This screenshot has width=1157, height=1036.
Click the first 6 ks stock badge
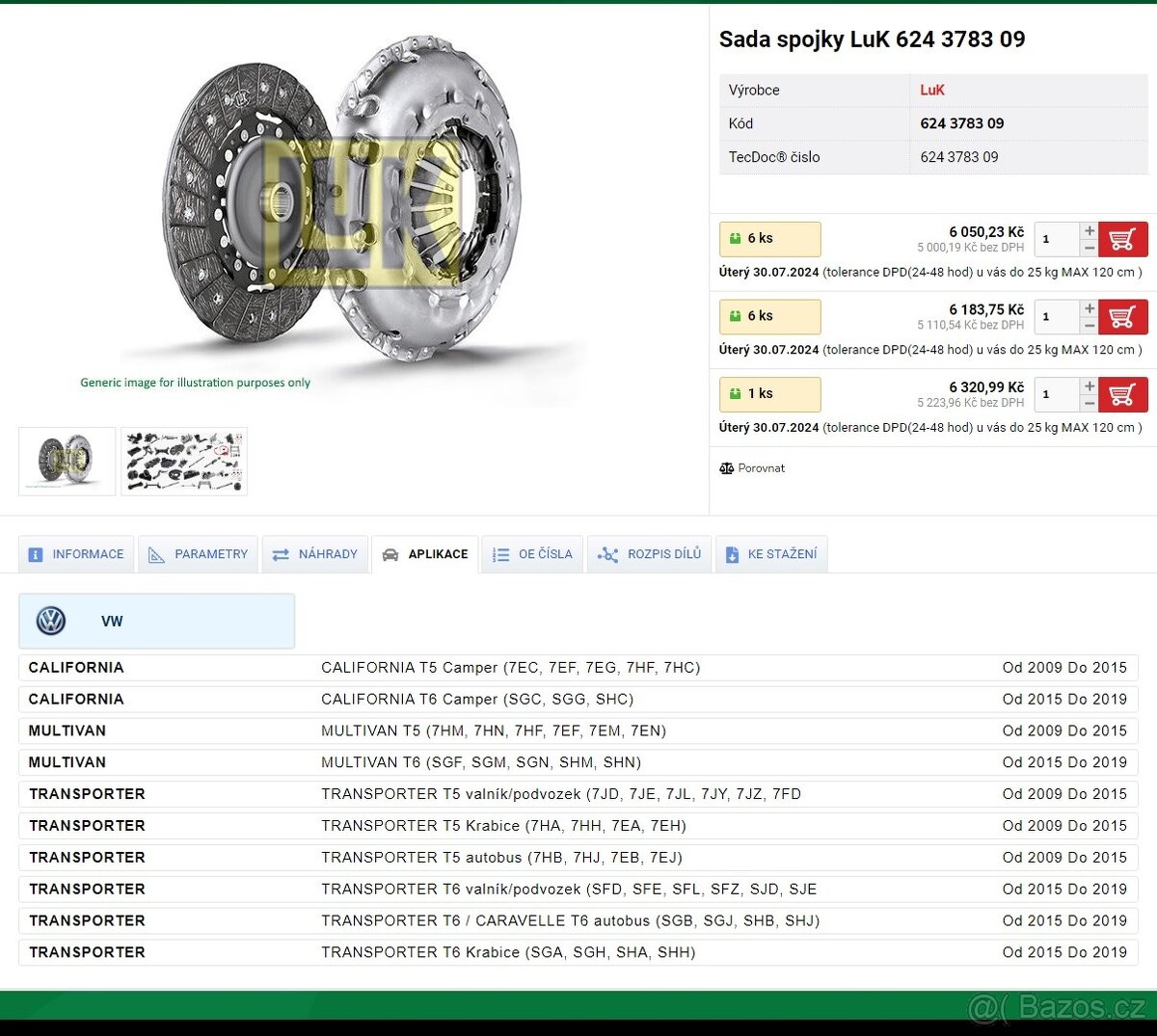coord(770,239)
